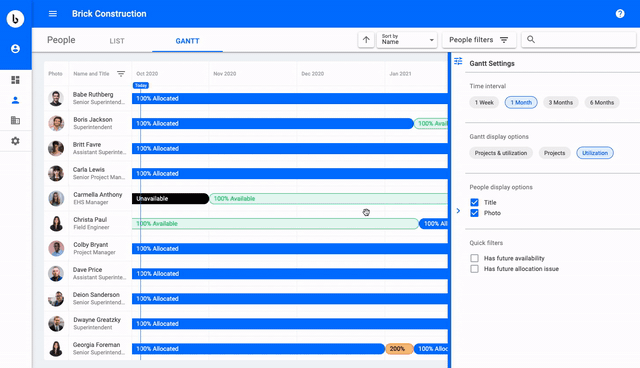Screen dimensions: 640x368
Task: Open Carla Lewis's name
Action: click(89, 169)
